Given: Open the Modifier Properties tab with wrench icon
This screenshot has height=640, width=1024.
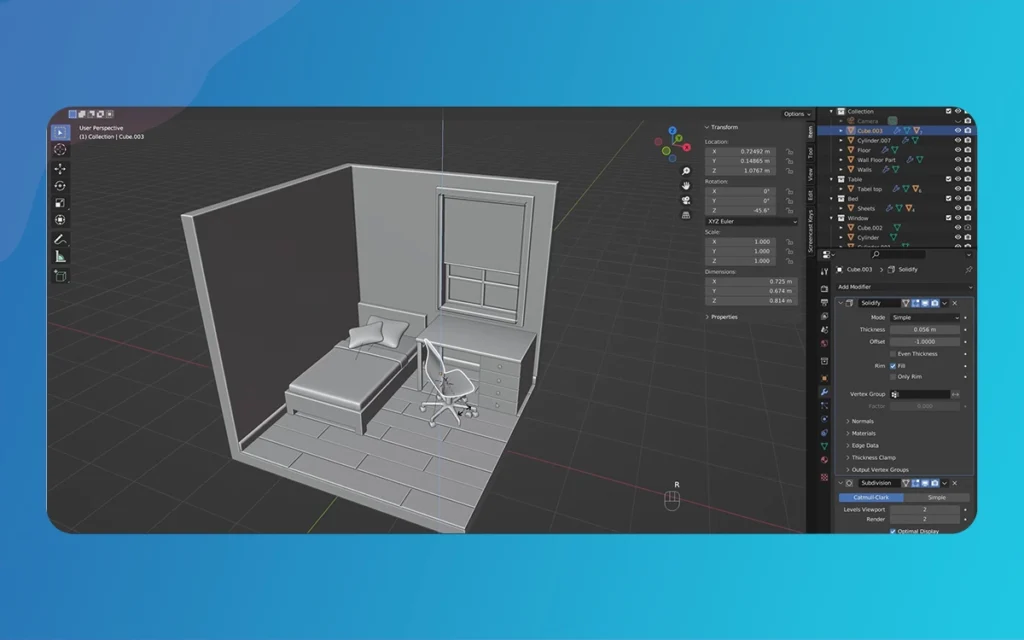Looking at the screenshot, I should (x=824, y=392).
